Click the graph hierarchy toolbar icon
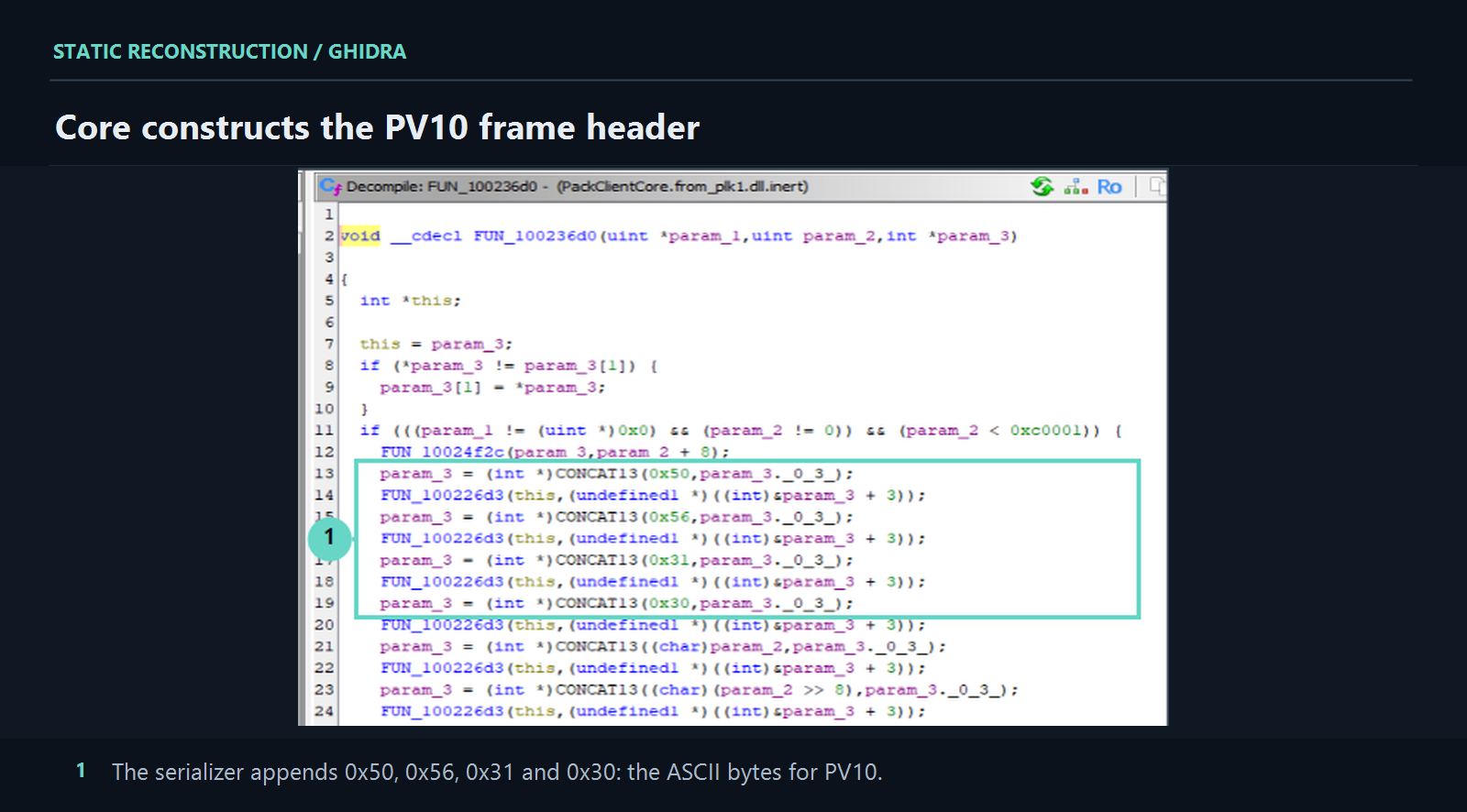The image size is (1467, 812). [x=1076, y=187]
